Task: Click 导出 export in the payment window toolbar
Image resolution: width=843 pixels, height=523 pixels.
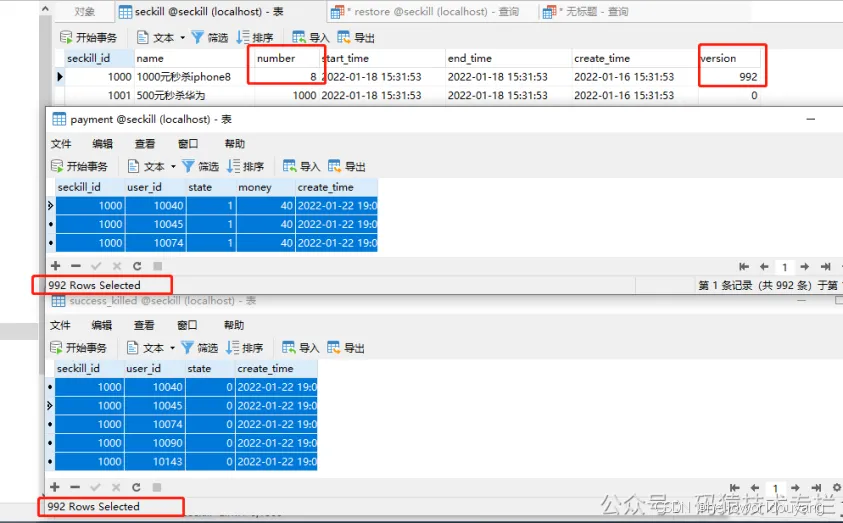Action: pos(347,166)
